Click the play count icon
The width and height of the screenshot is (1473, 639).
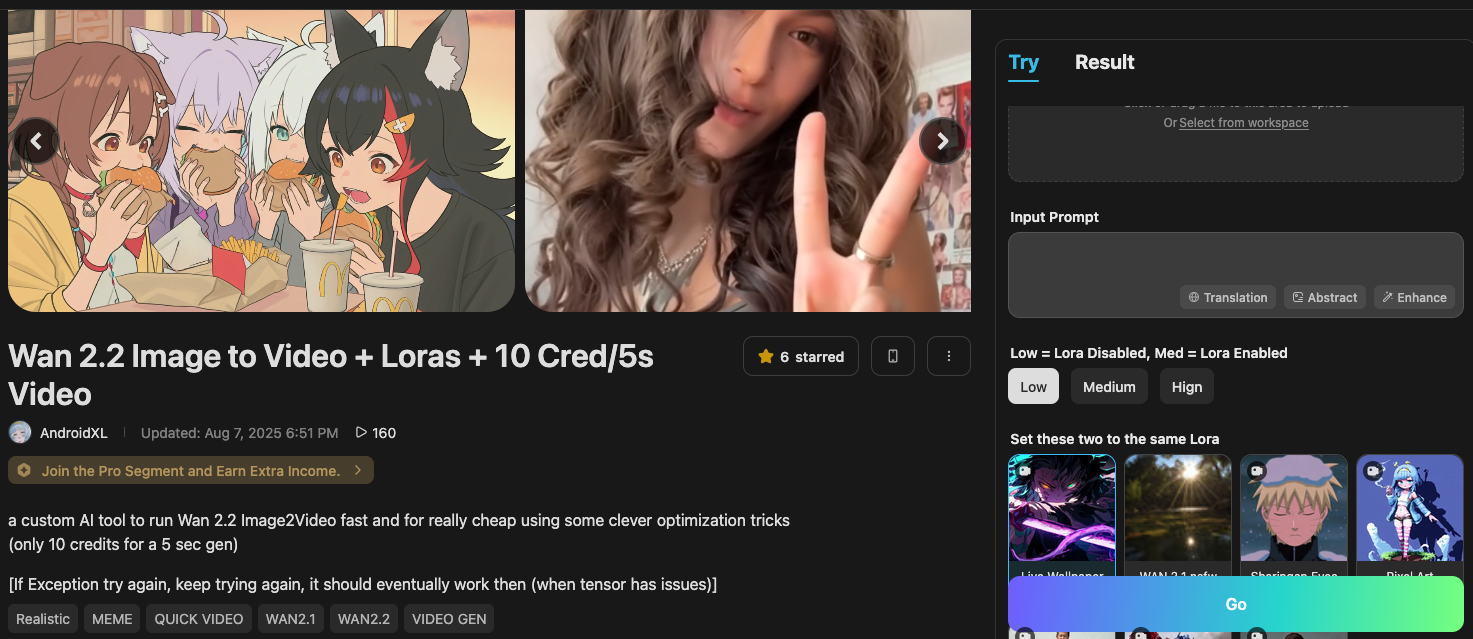coord(361,433)
